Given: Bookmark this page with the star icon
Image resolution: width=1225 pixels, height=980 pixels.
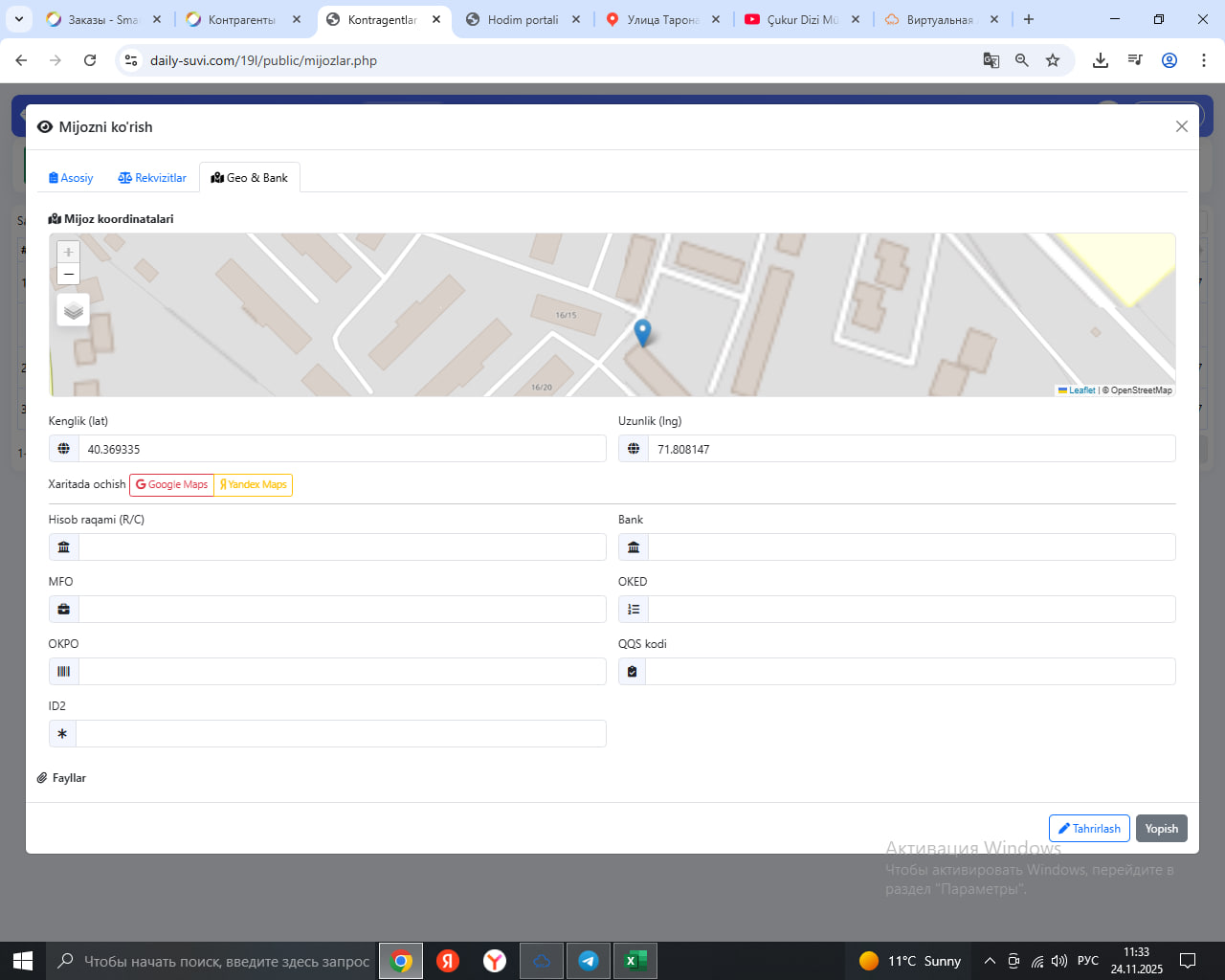Looking at the screenshot, I should 1053,60.
